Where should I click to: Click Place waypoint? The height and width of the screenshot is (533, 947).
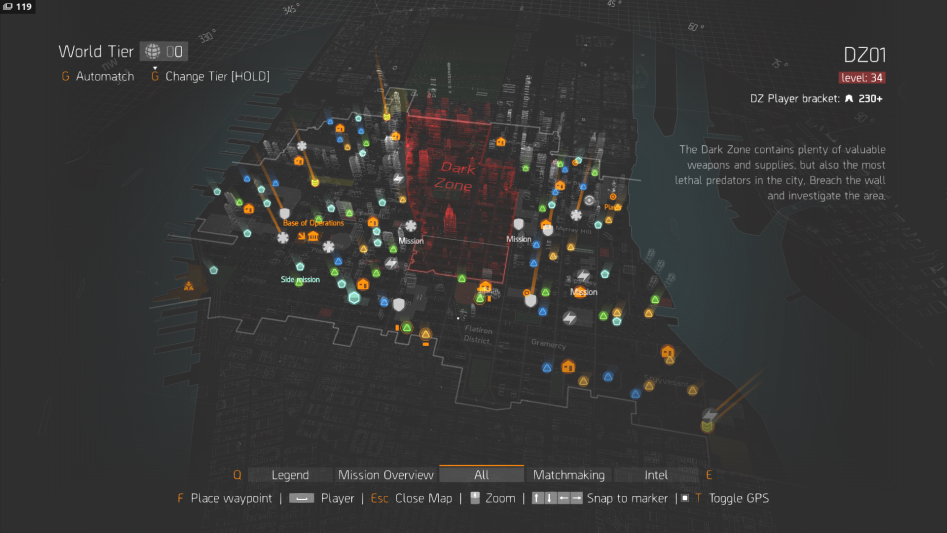231,498
